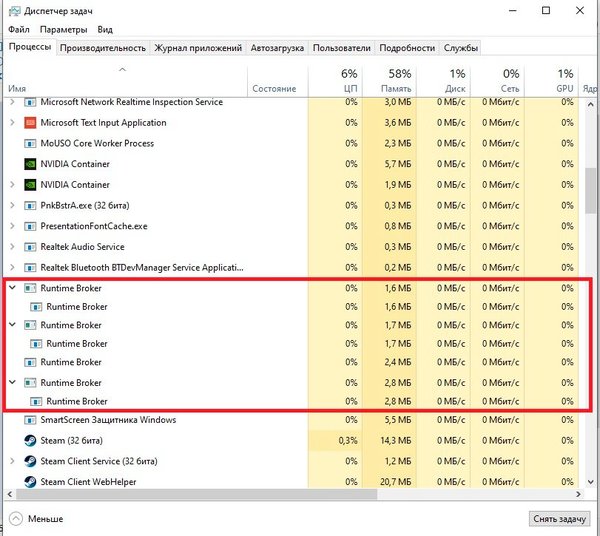The height and width of the screenshot is (536, 600).
Task: Click the SmartScreen Защитника Windows icon
Action: [x=29, y=420]
